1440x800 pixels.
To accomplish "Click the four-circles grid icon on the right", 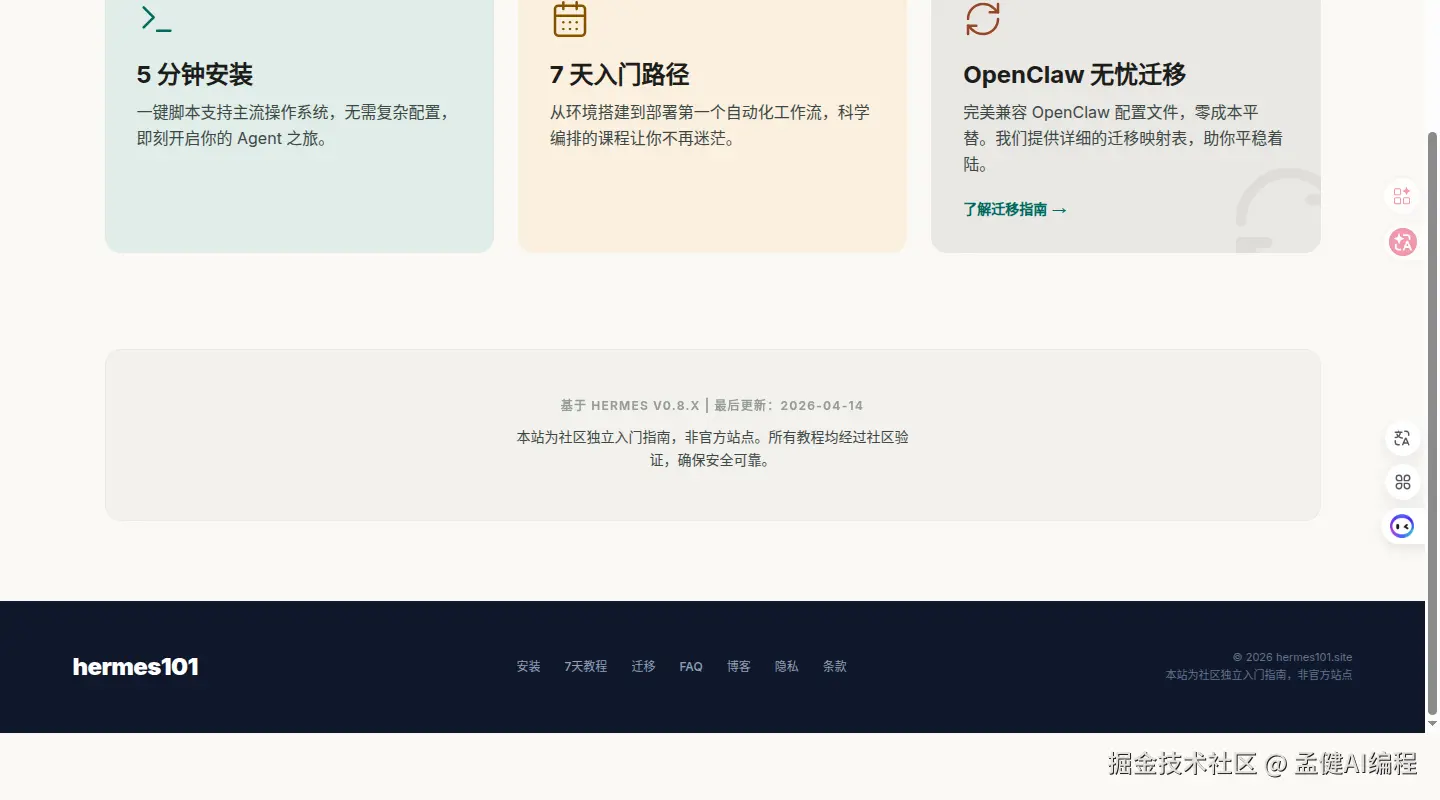I will point(1401,482).
